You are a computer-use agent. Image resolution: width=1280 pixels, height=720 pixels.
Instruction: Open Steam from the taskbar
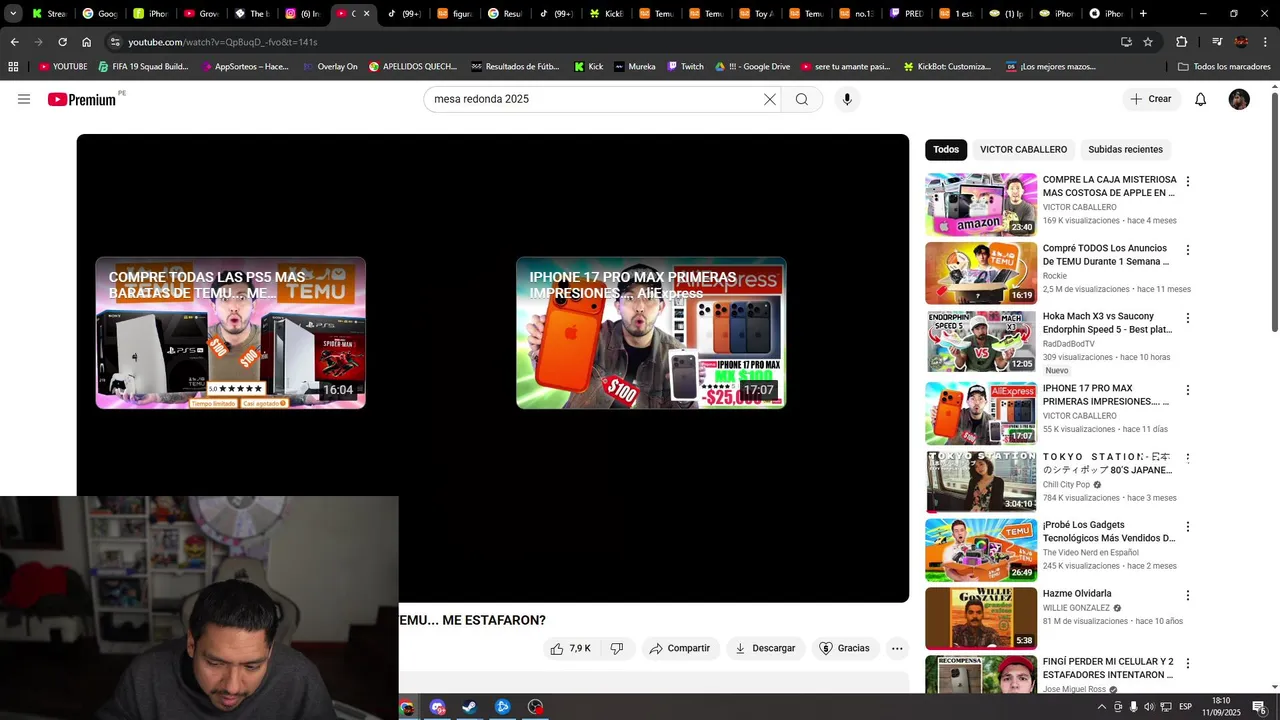[x=469, y=707]
